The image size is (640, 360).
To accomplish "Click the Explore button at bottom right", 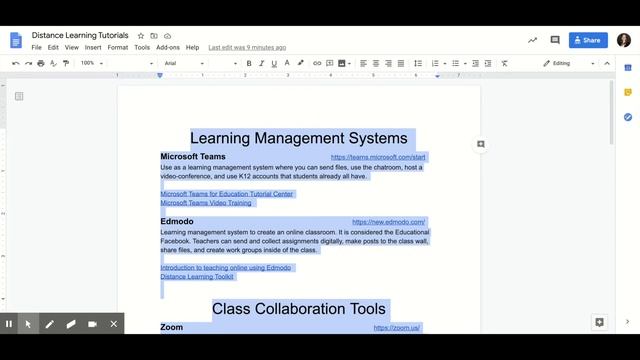I will [x=599, y=322].
